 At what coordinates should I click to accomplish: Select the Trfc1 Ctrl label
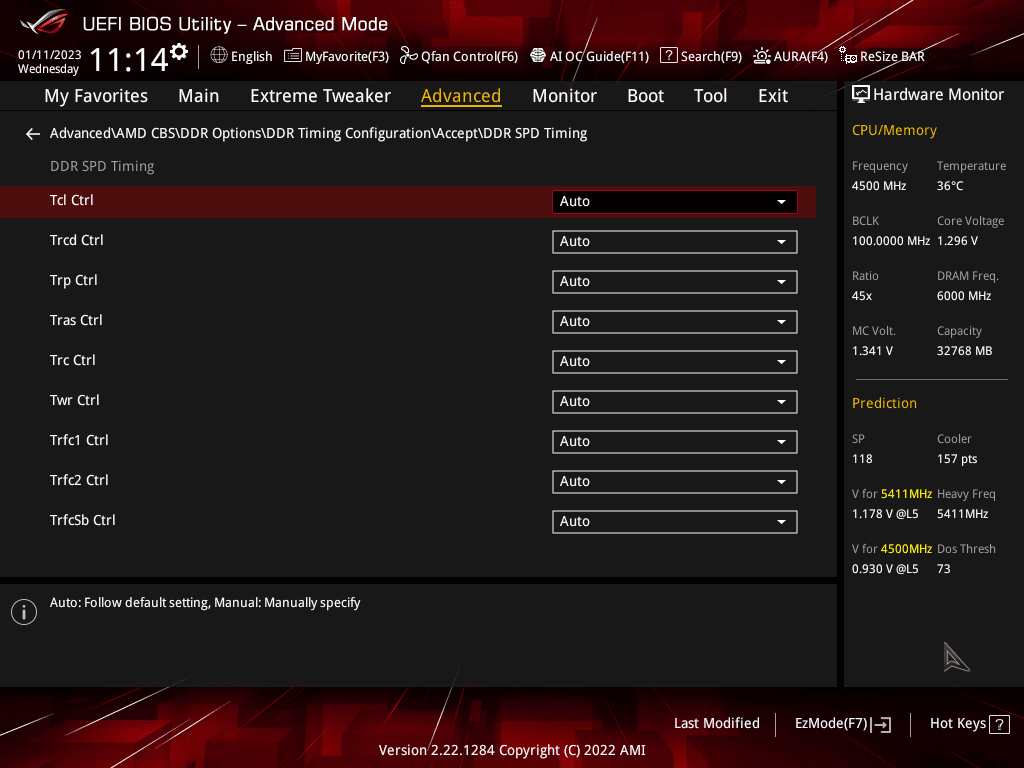click(x=79, y=440)
